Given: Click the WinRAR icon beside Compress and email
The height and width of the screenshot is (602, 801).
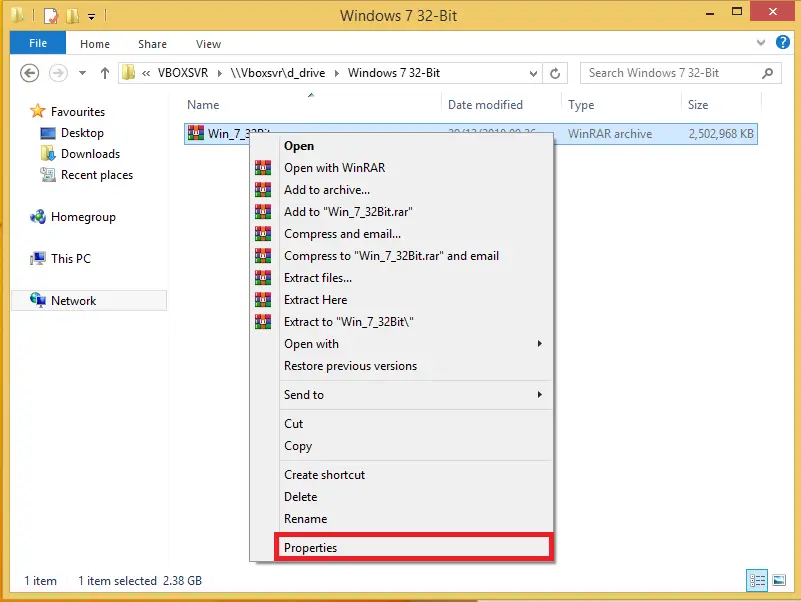Looking at the screenshot, I should pyautogui.click(x=263, y=234).
